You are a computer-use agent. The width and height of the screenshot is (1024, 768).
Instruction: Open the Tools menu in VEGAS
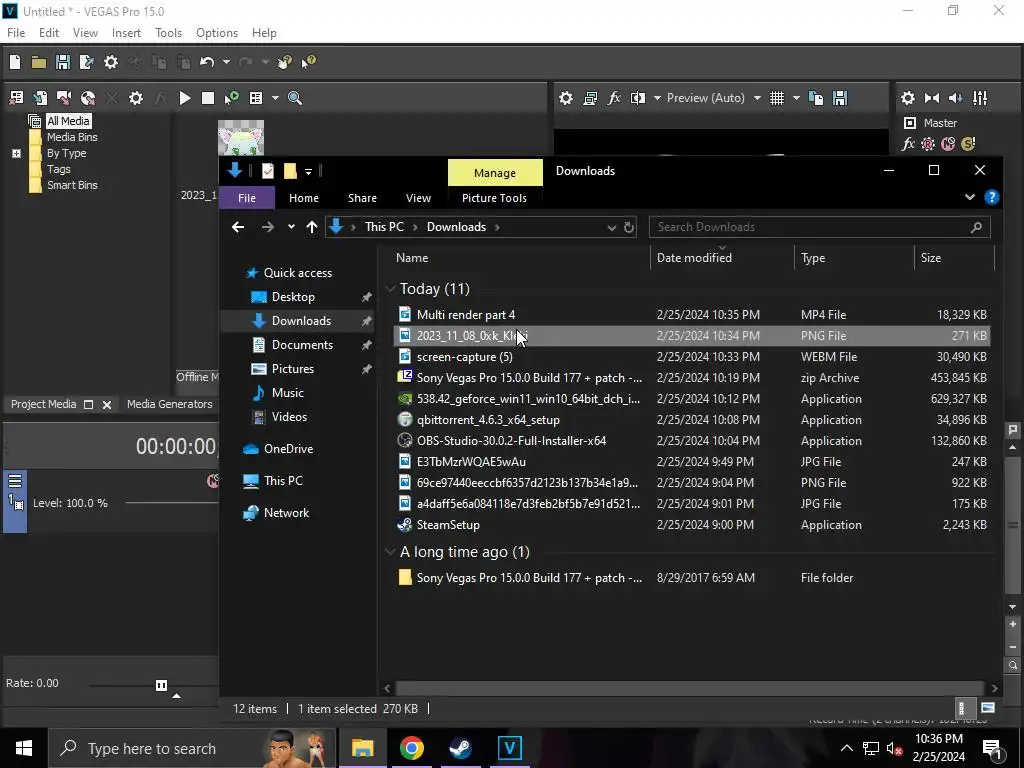(168, 33)
